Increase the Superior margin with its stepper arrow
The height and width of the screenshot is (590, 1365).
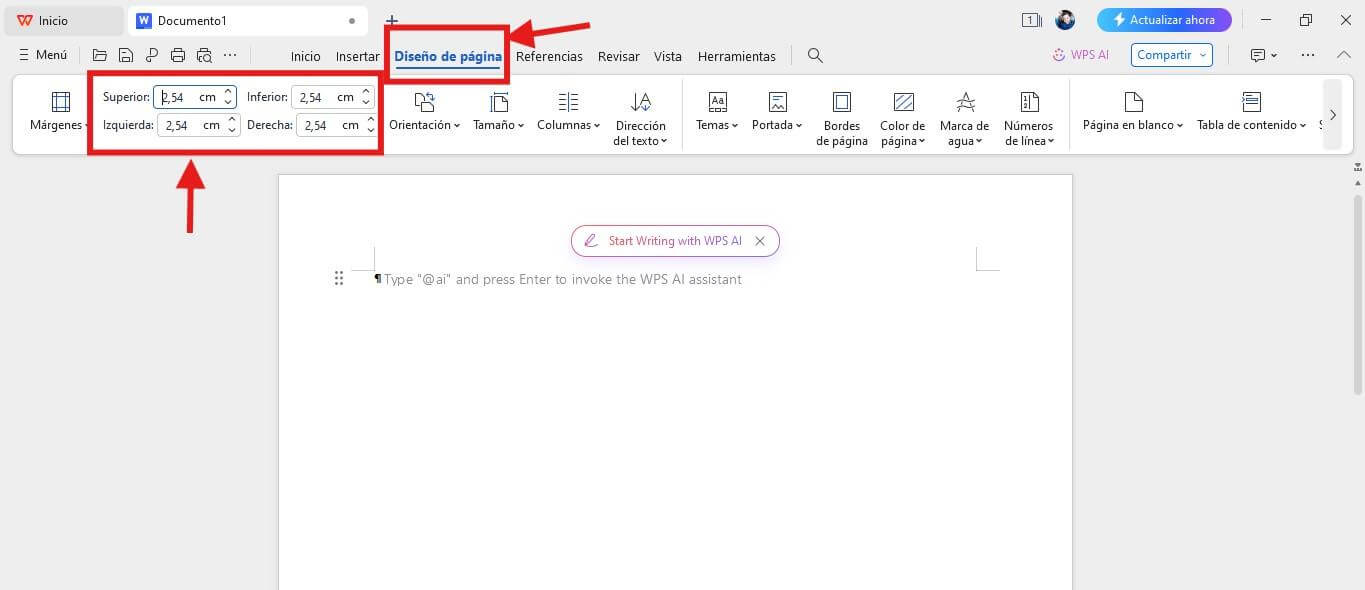pyautogui.click(x=229, y=92)
